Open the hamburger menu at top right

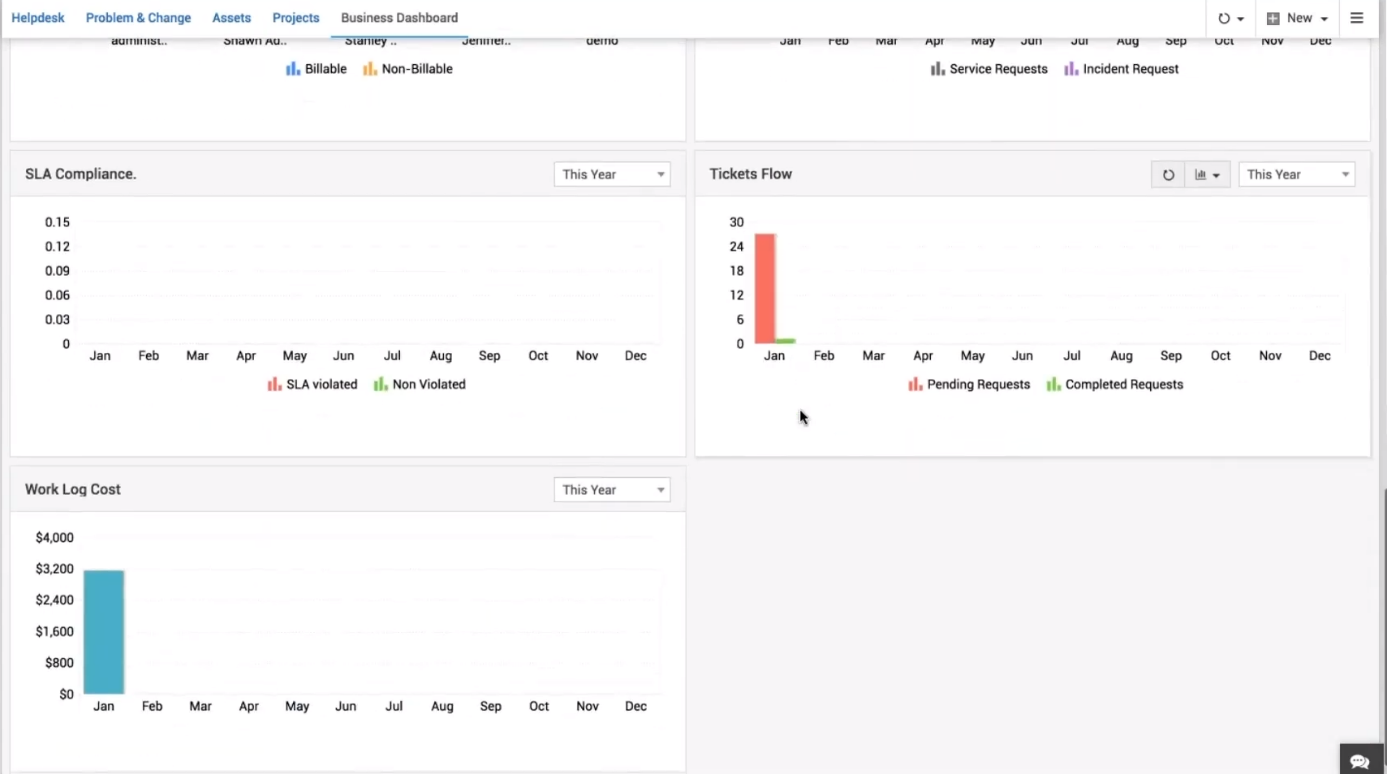tap(1357, 18)
